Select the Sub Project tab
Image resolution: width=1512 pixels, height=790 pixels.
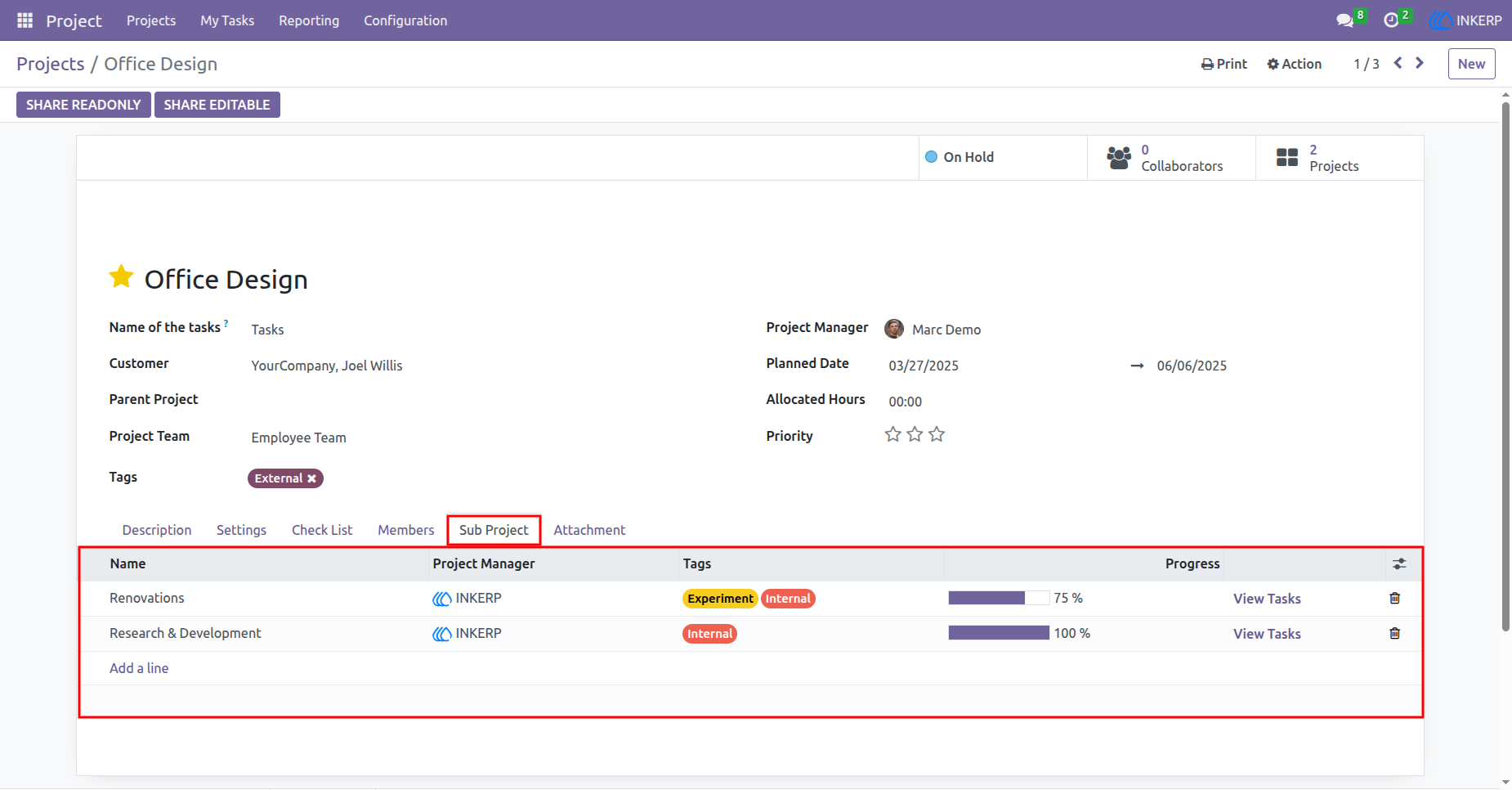pos(494,530)
